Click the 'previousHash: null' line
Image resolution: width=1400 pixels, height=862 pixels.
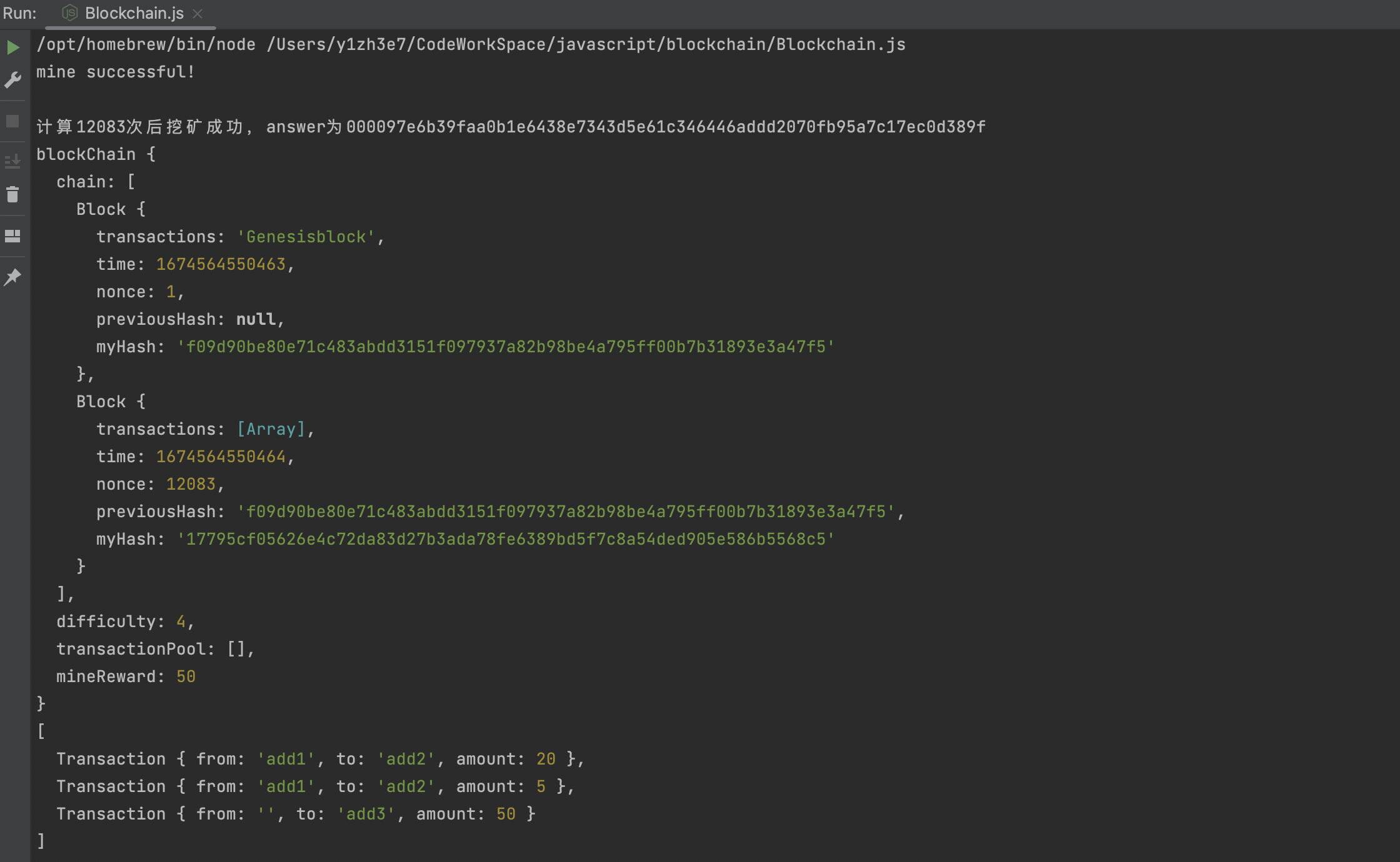[190, 319]
